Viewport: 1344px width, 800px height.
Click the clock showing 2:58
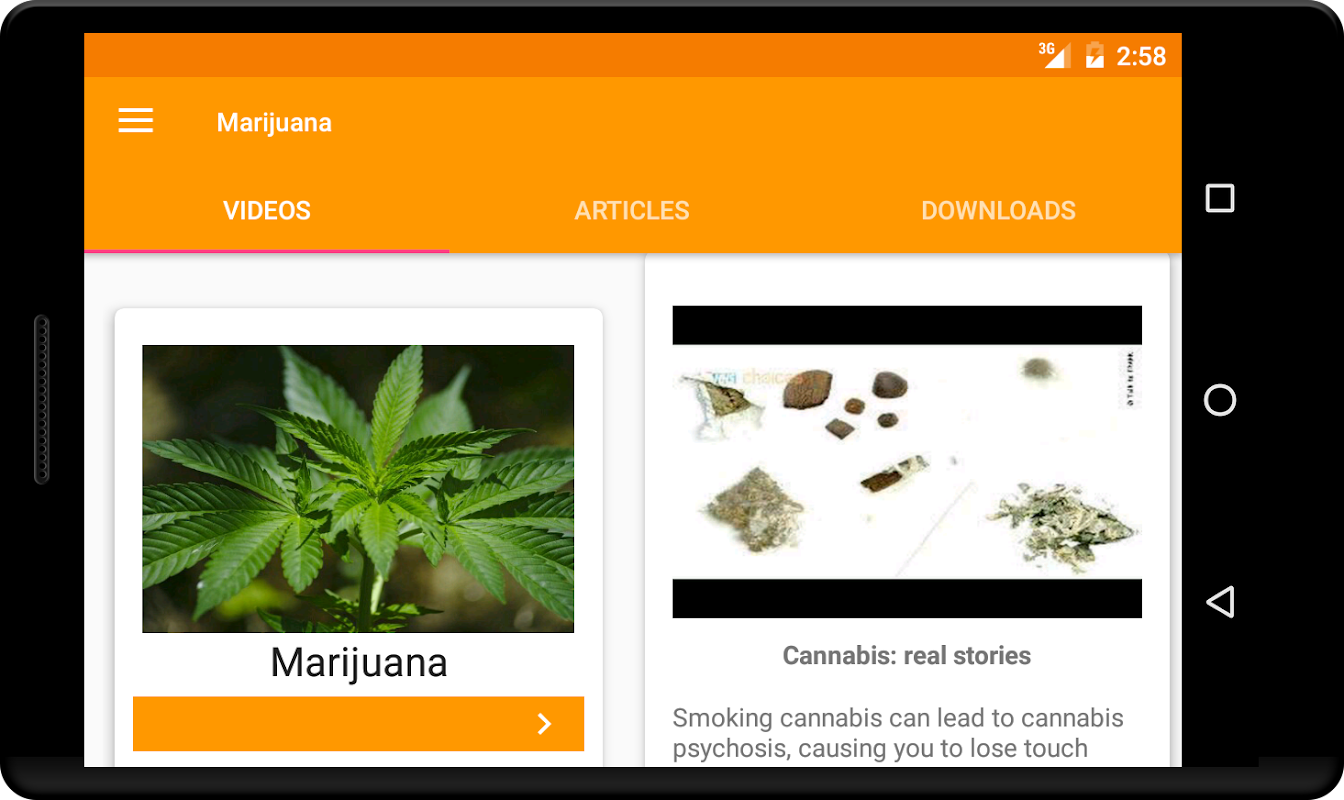[1141, 56]
